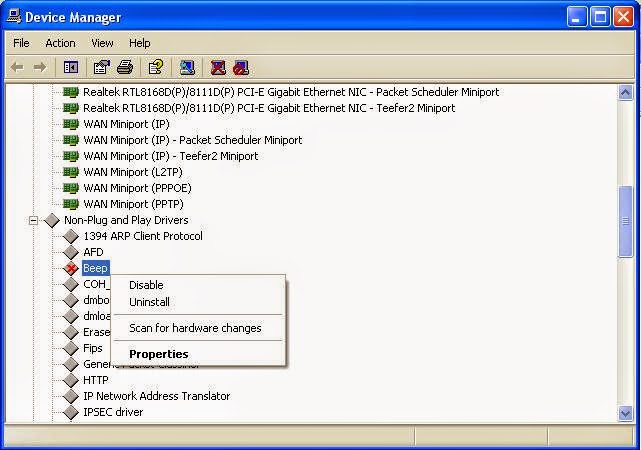Click the Forward arrow toolbar button

(x=40, y=67)
